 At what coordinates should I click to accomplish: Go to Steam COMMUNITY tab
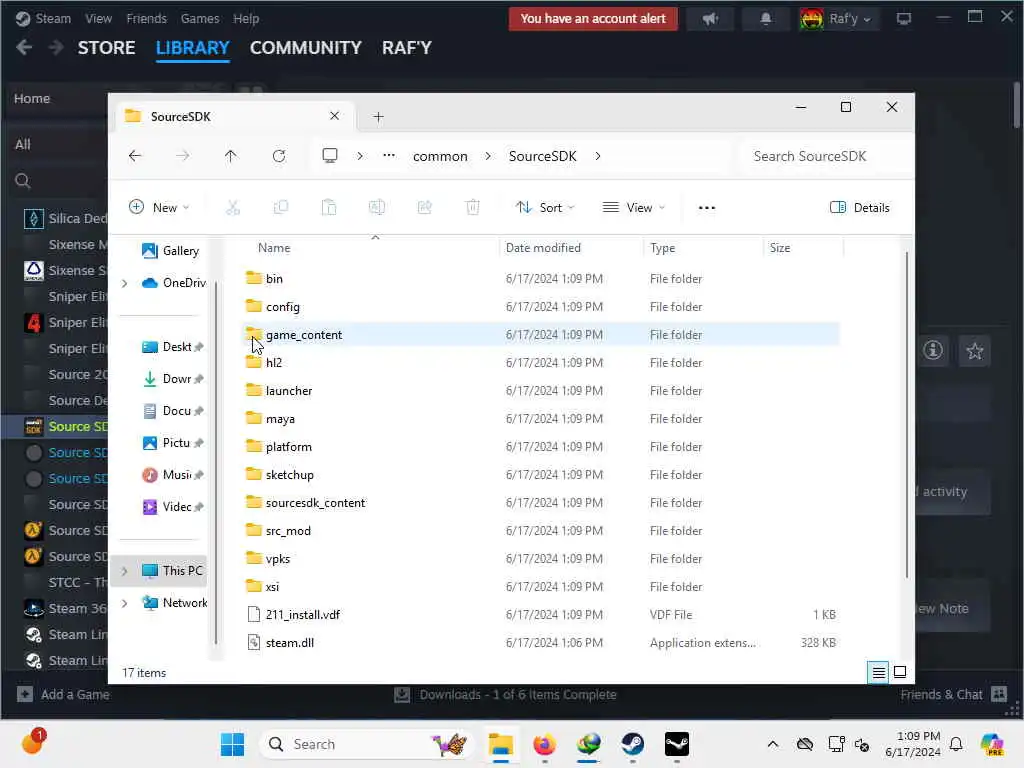[x=306, y=48]
